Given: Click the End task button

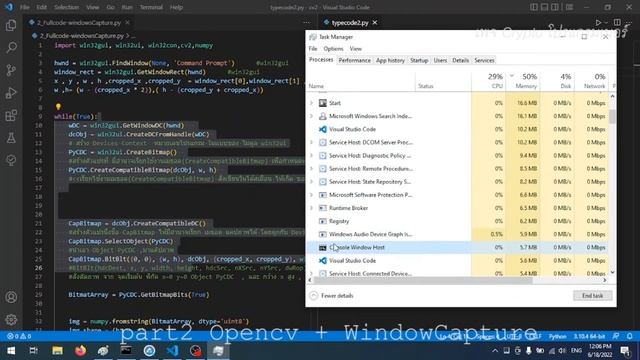Looking at the screenshot, I should [592, 296].
